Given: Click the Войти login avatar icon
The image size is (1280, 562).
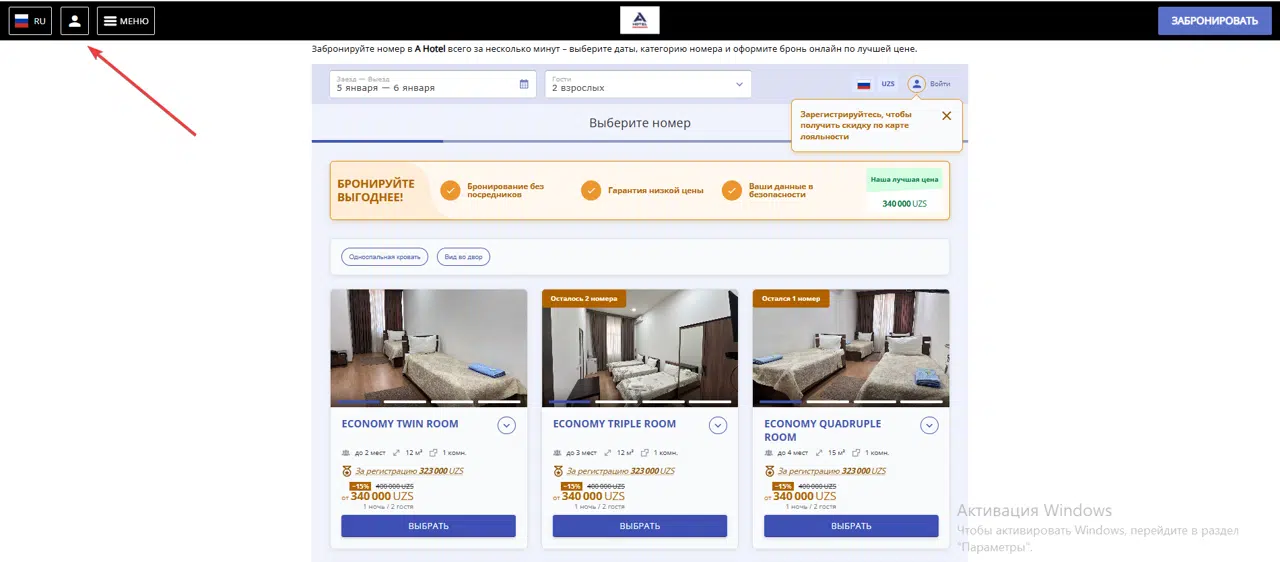Looking at the screenshot, I should point(916,84).
